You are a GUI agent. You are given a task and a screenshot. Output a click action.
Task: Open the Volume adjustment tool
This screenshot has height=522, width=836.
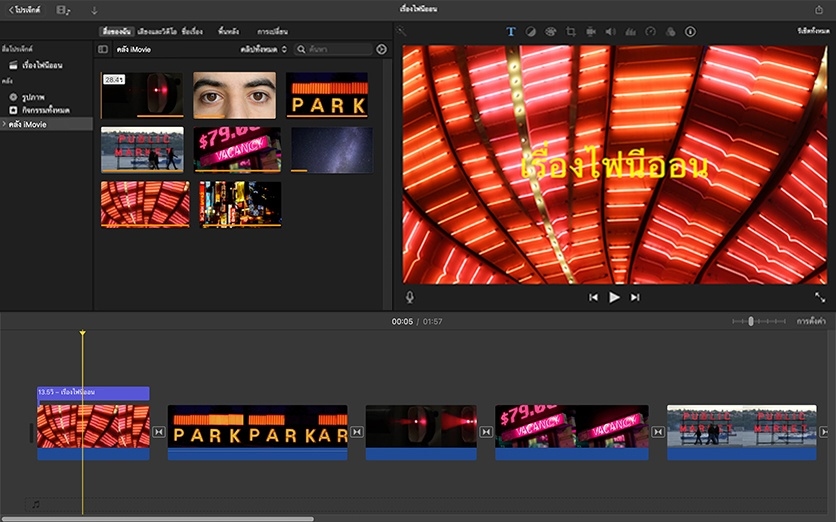[610, 31]
